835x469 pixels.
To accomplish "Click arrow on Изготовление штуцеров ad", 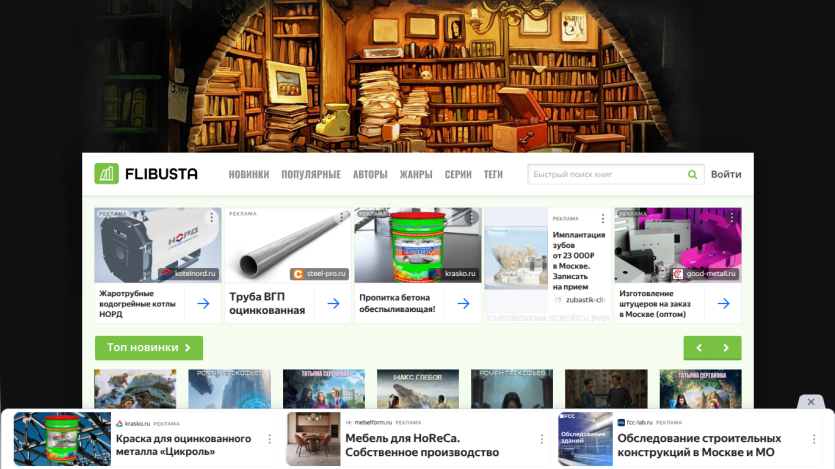I will tap(723, 303).
